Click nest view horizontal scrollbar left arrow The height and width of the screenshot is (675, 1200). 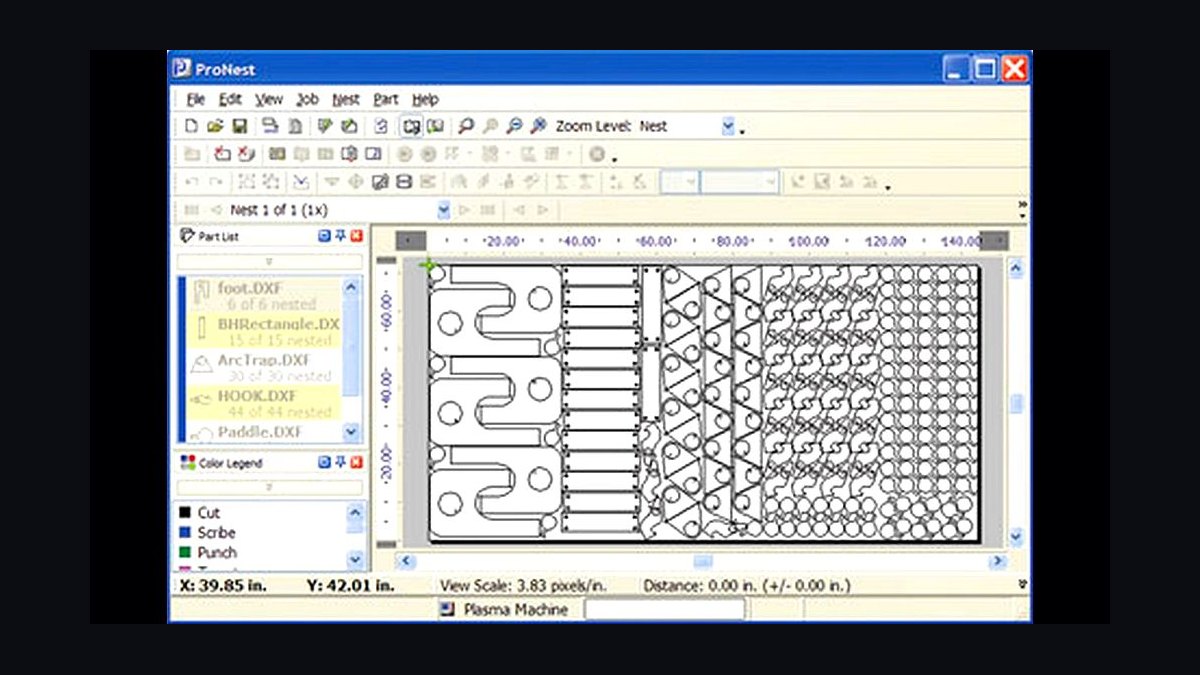click(x=407, y=561)
